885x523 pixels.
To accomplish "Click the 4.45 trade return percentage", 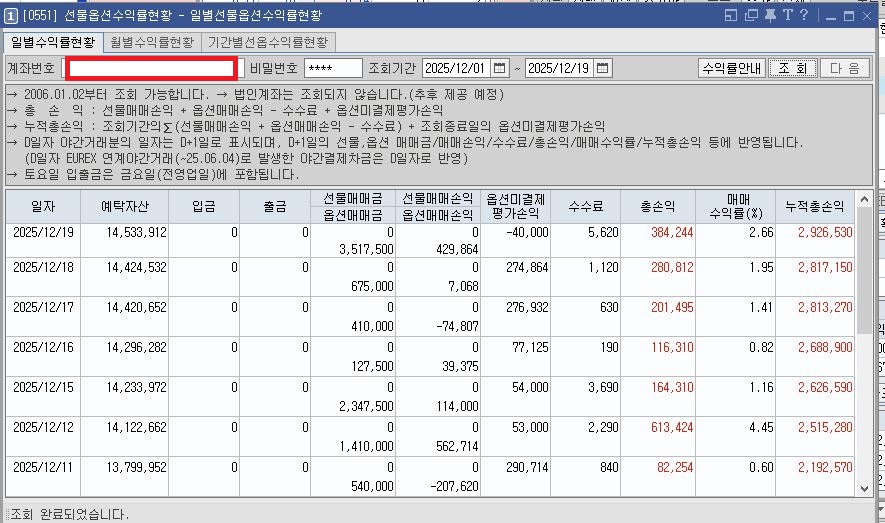I will pos(761,428).
